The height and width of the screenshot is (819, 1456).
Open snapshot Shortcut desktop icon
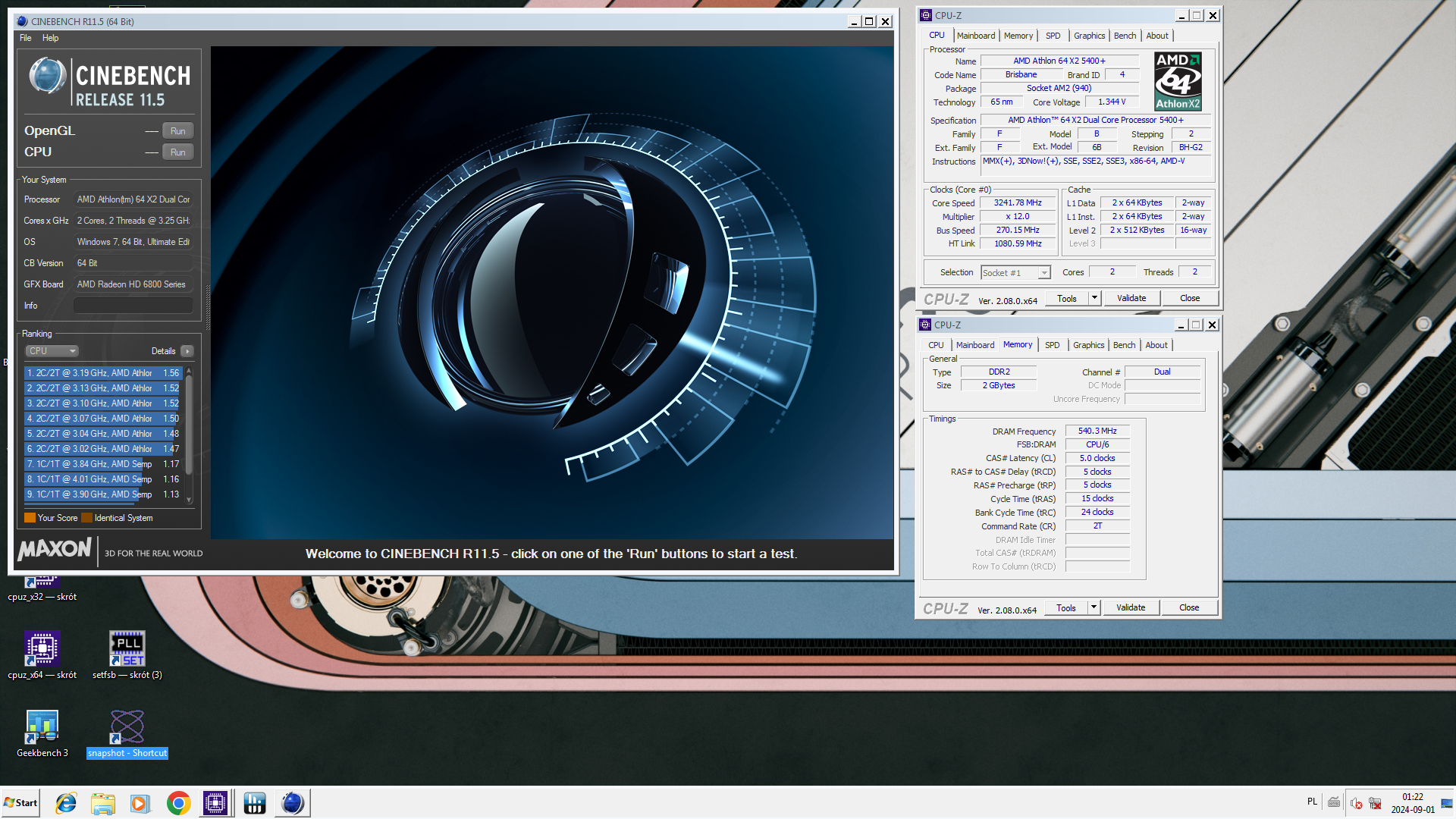tap(127, 733)
